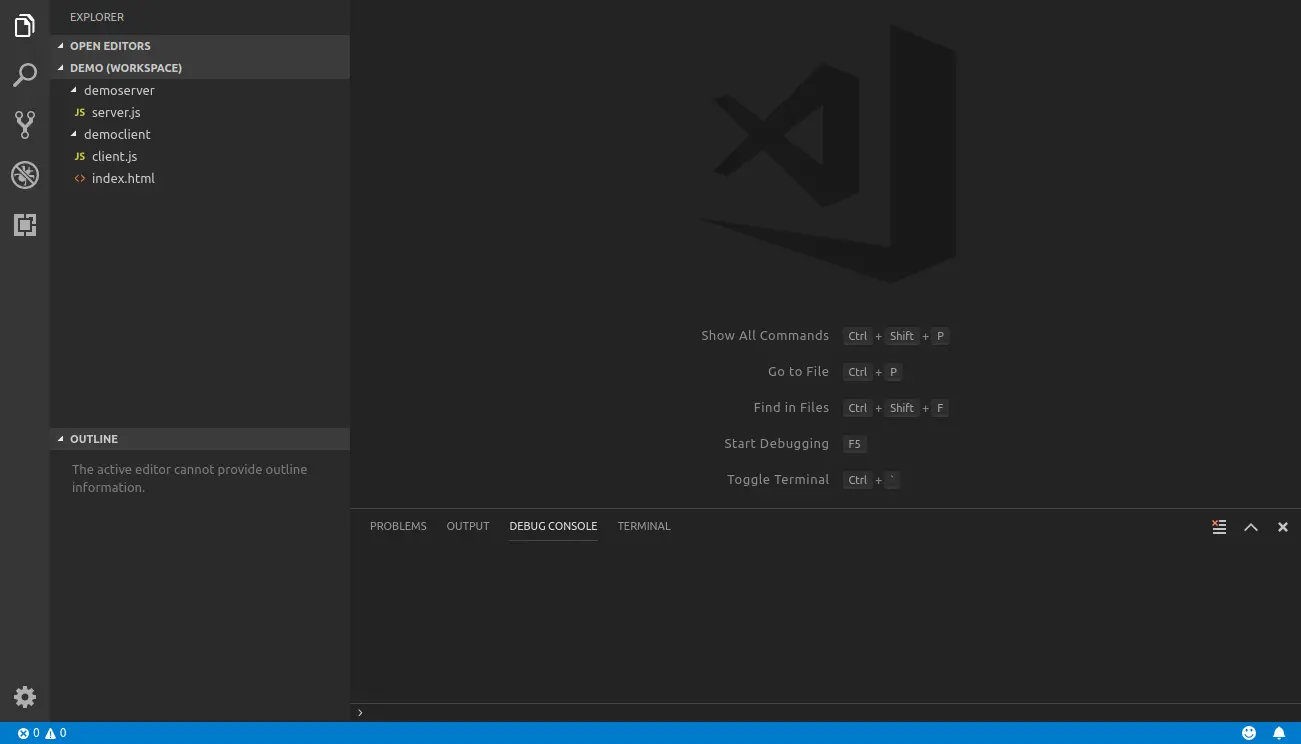1301x744 pixels.
Task: Switch to the Problems tab
Action: pos(398,526)
